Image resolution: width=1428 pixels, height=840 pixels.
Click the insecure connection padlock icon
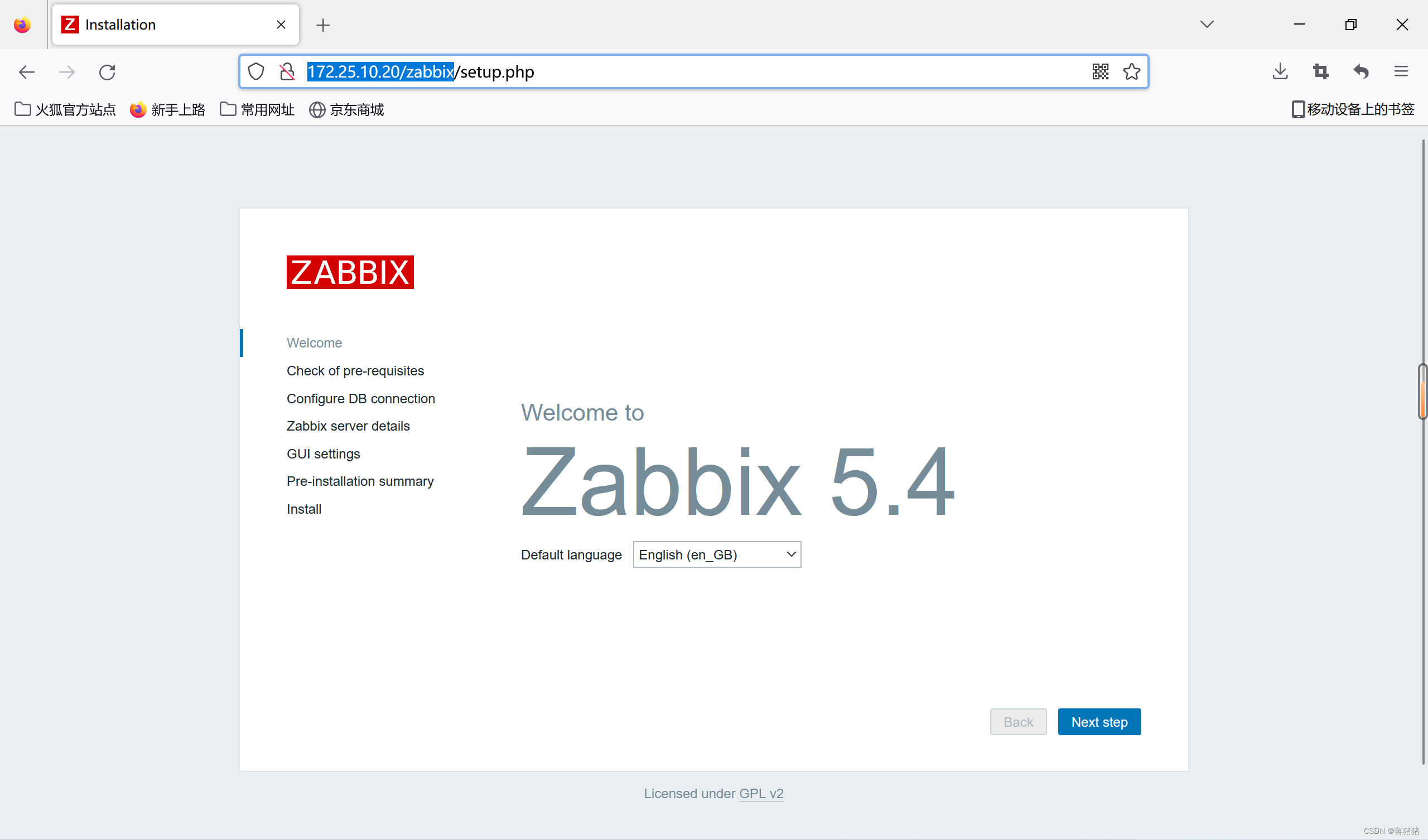[x=287, y=72]
